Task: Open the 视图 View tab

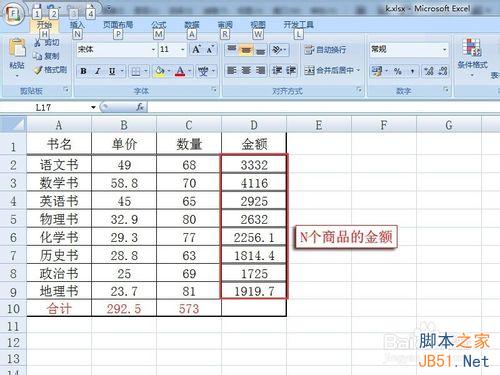Action: click(258, 25)
